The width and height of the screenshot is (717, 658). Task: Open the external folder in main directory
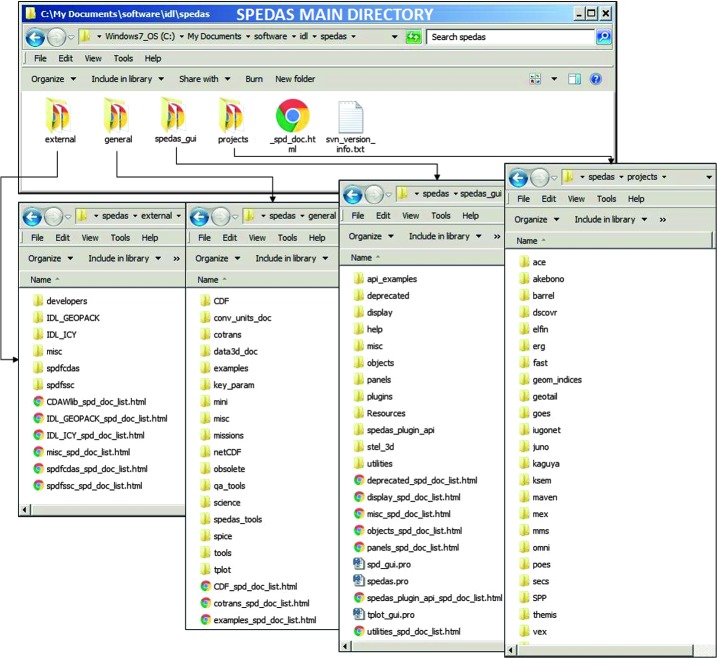60,117
